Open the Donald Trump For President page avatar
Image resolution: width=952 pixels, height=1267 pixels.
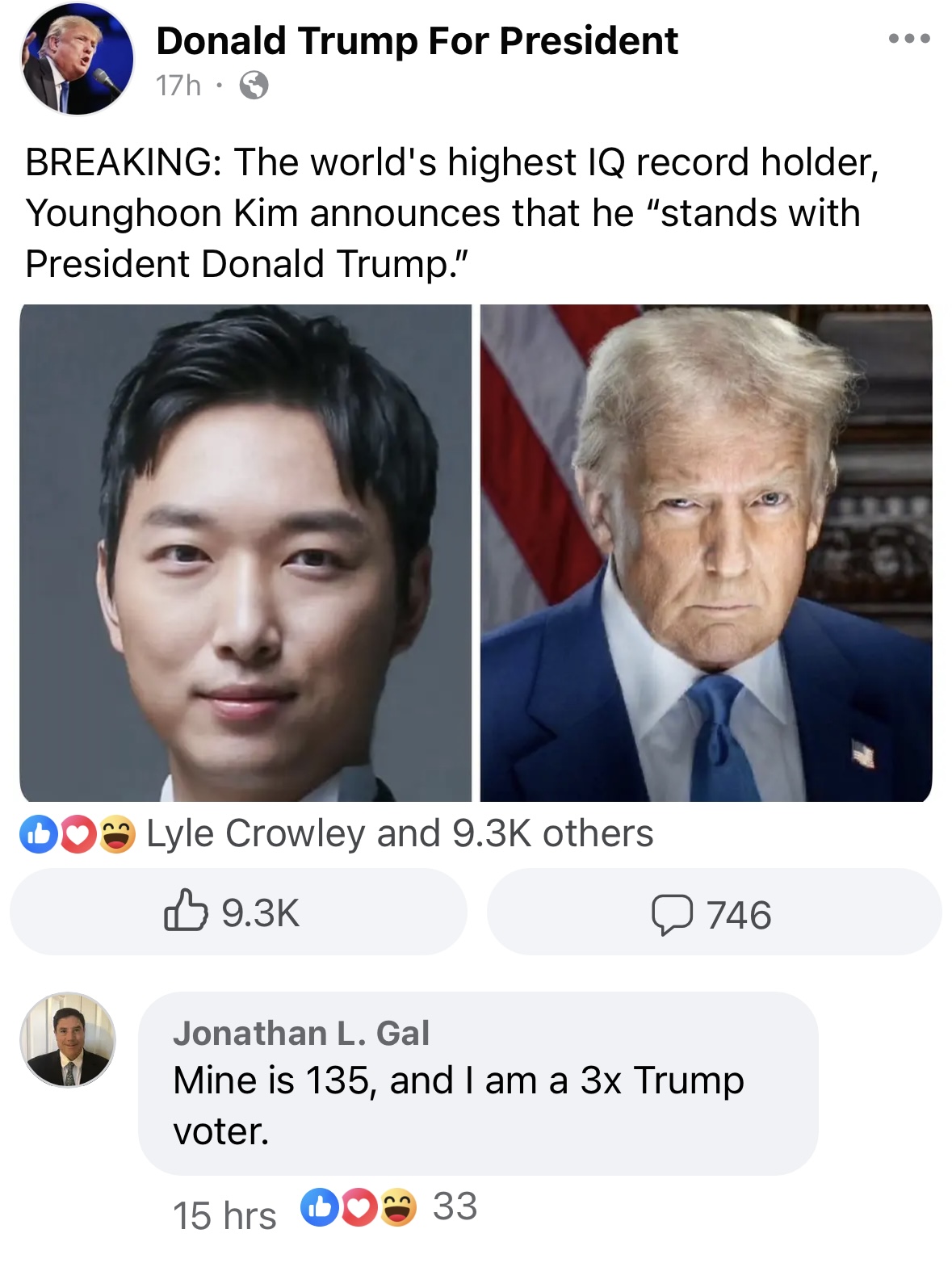coord(78,58)
